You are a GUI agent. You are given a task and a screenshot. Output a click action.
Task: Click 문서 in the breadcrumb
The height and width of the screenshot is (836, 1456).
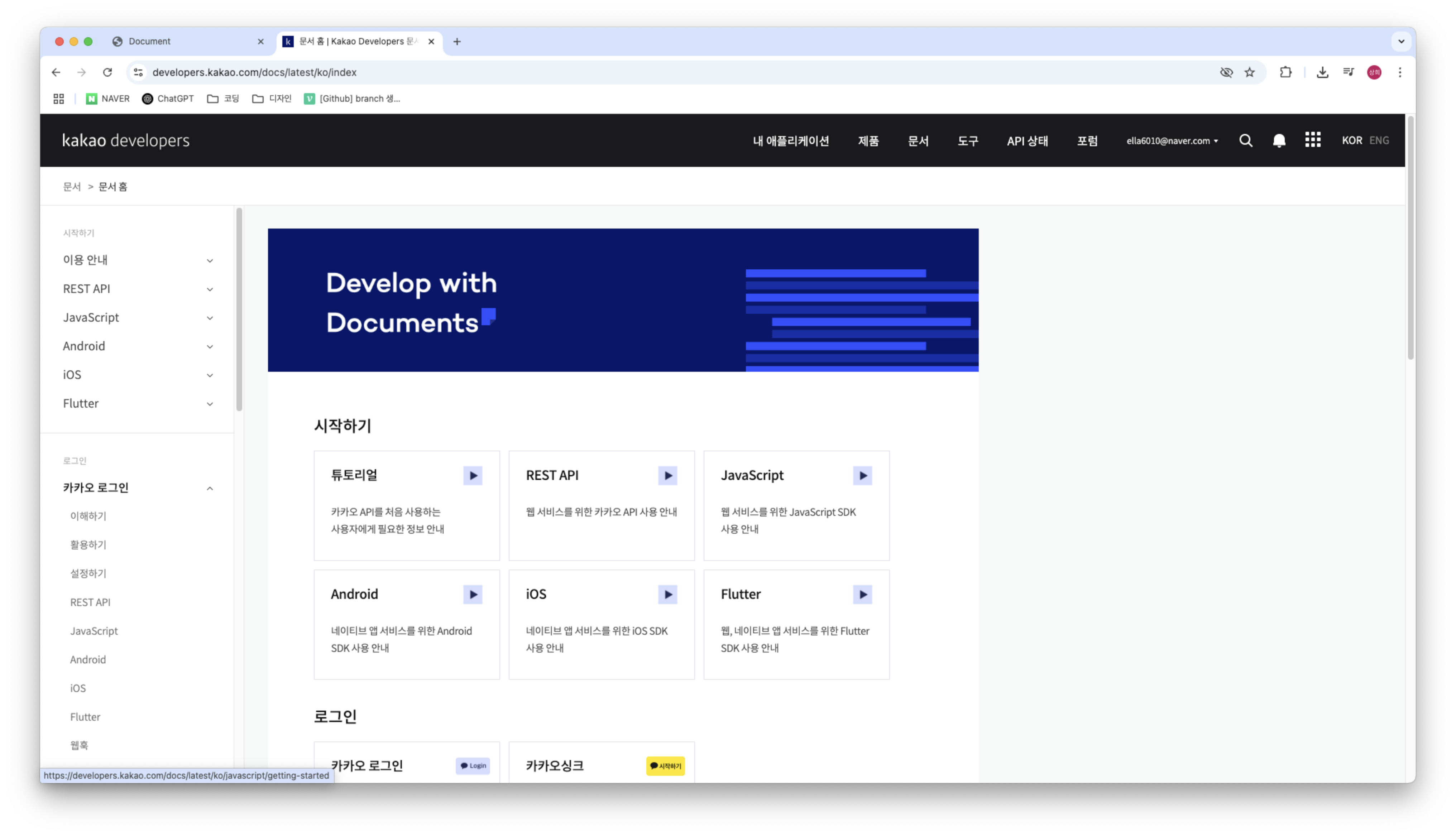[x=72, y=187]
